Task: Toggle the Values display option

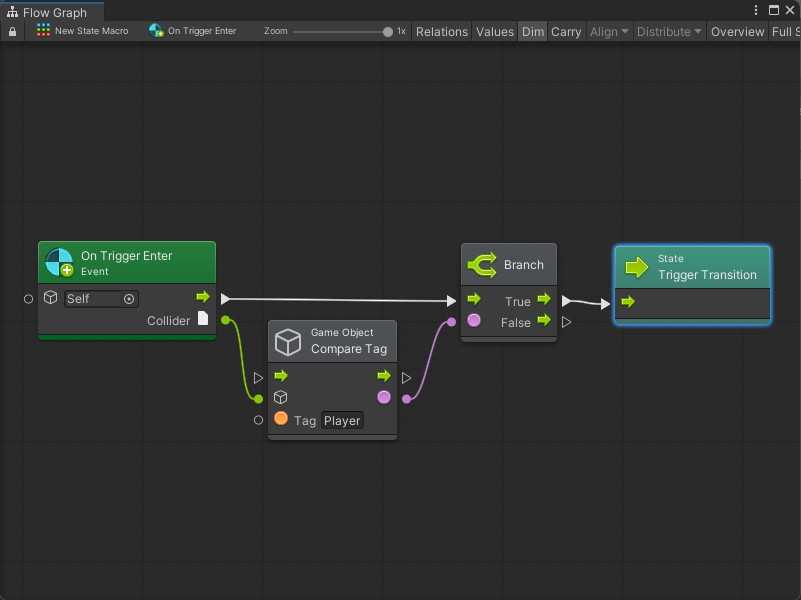Action: point(494,32)
